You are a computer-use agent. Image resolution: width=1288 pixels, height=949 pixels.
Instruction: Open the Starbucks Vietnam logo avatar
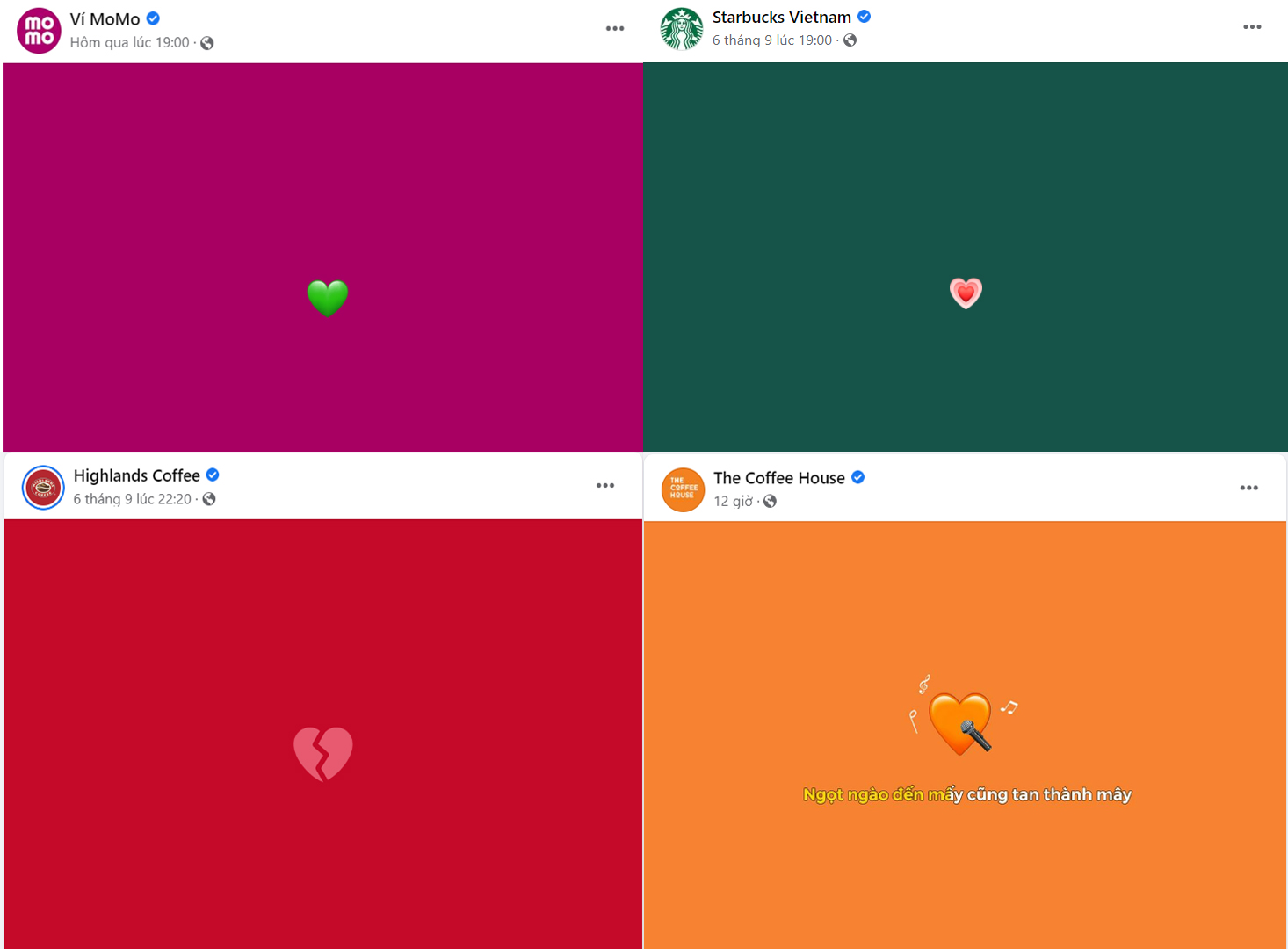[x=682, y=29]
